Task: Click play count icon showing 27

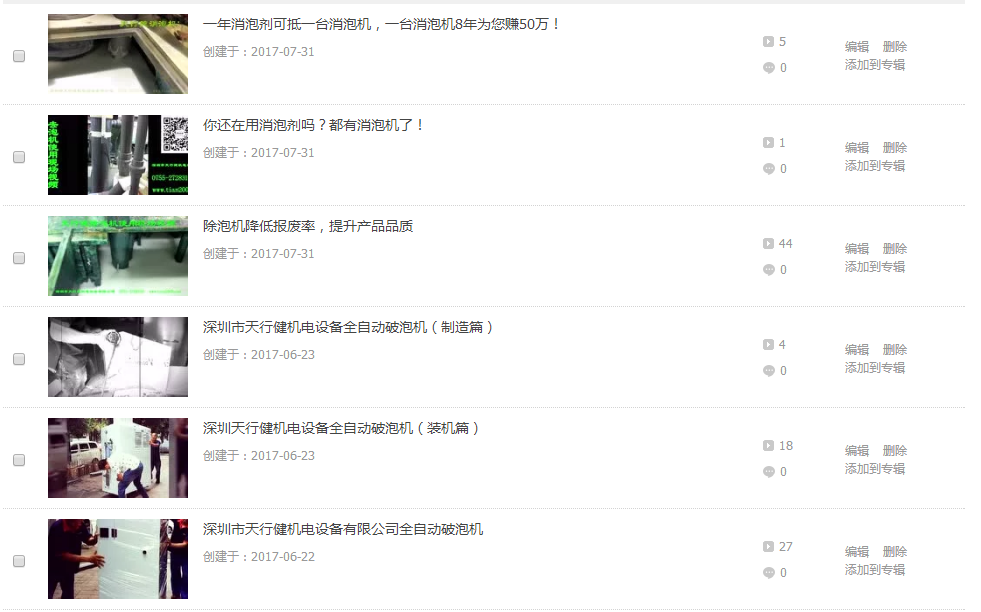Action: click(768, 546)
